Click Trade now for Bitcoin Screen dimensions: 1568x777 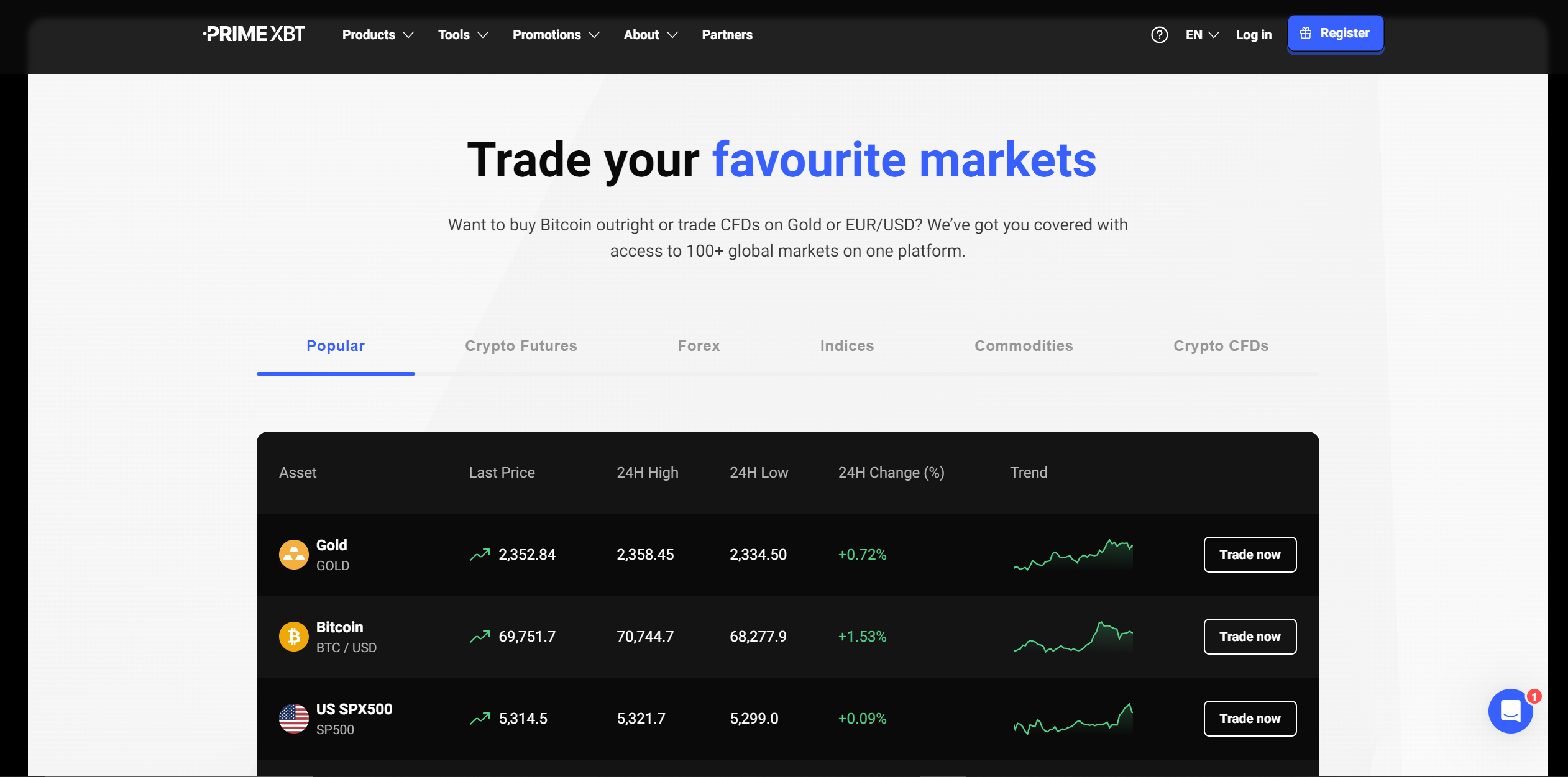click(x=1250, y=637)
